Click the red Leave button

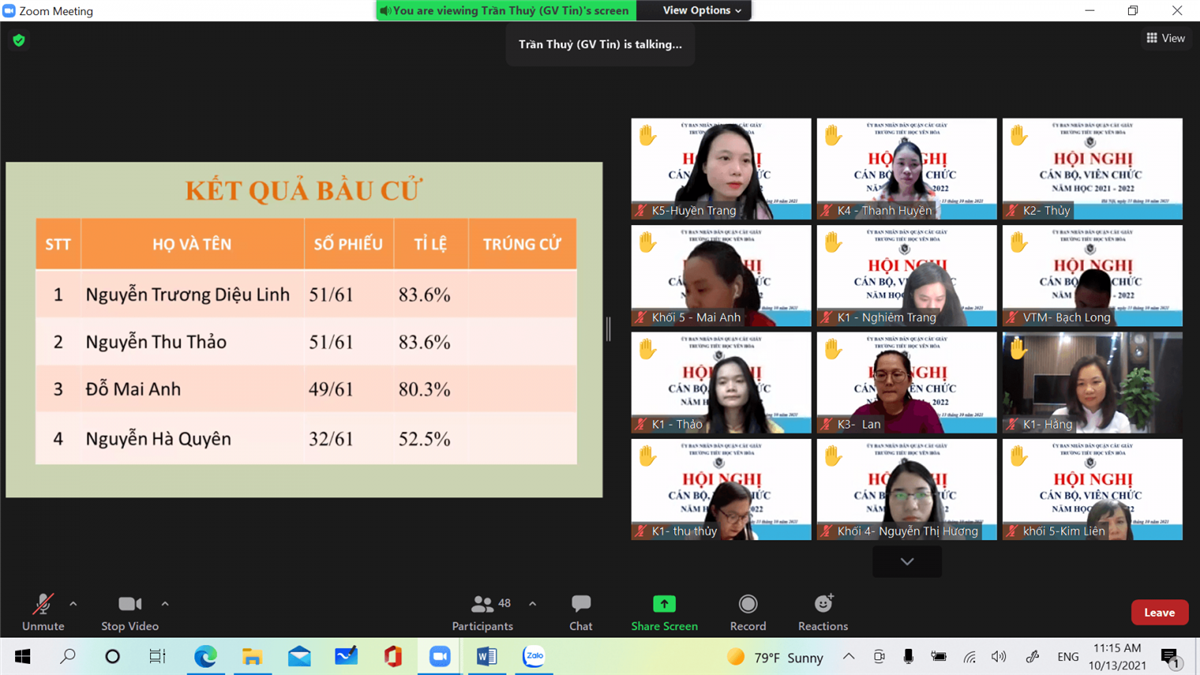(1159, 612)
